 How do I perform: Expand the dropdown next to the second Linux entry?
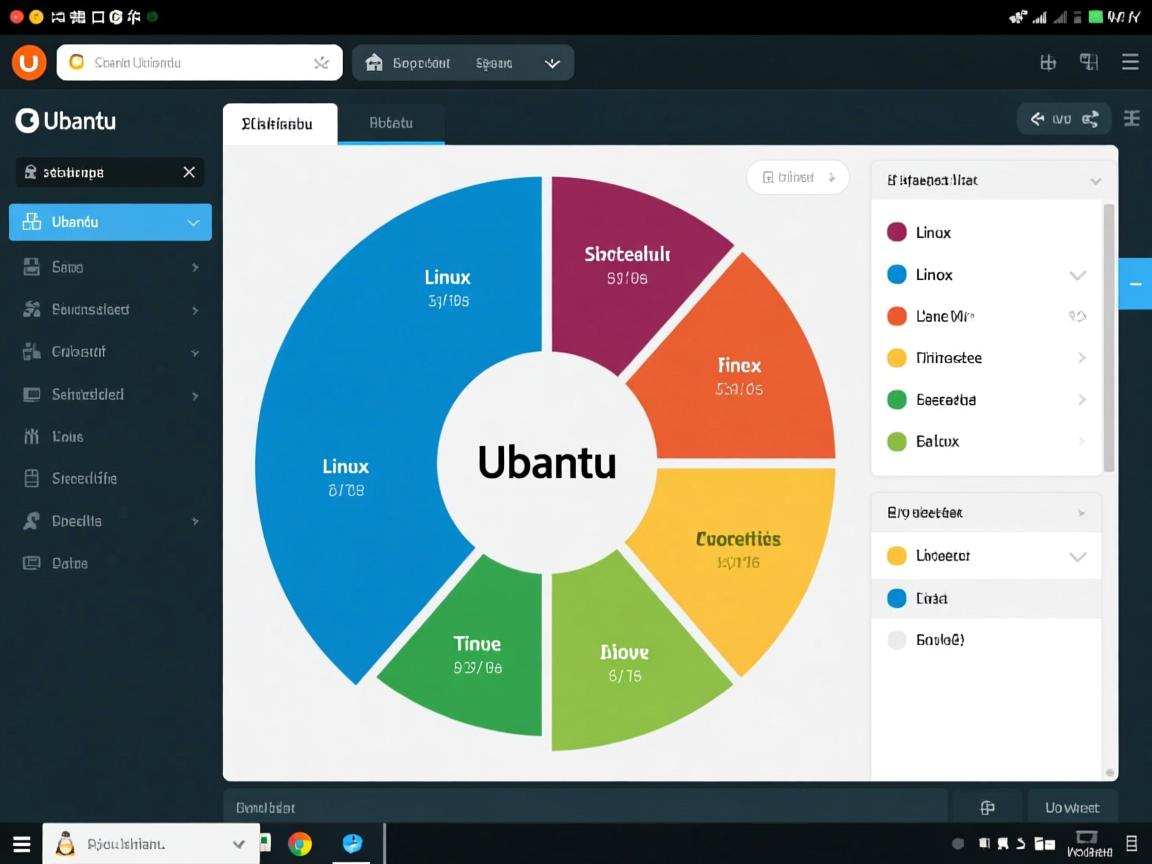click(x=1078, y=274)
